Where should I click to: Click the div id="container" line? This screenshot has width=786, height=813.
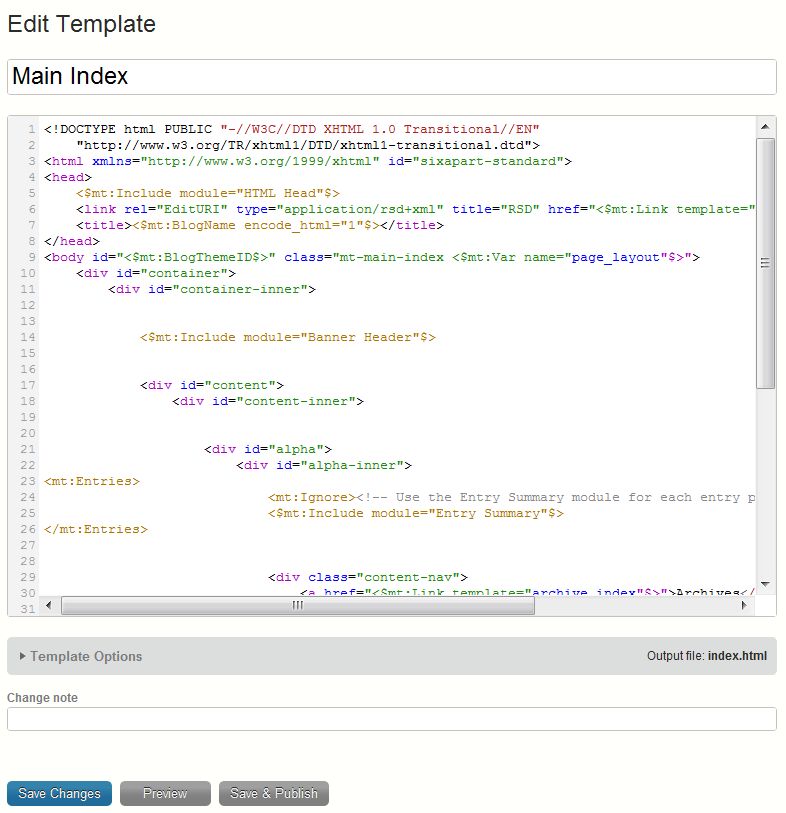click(156, 273)
